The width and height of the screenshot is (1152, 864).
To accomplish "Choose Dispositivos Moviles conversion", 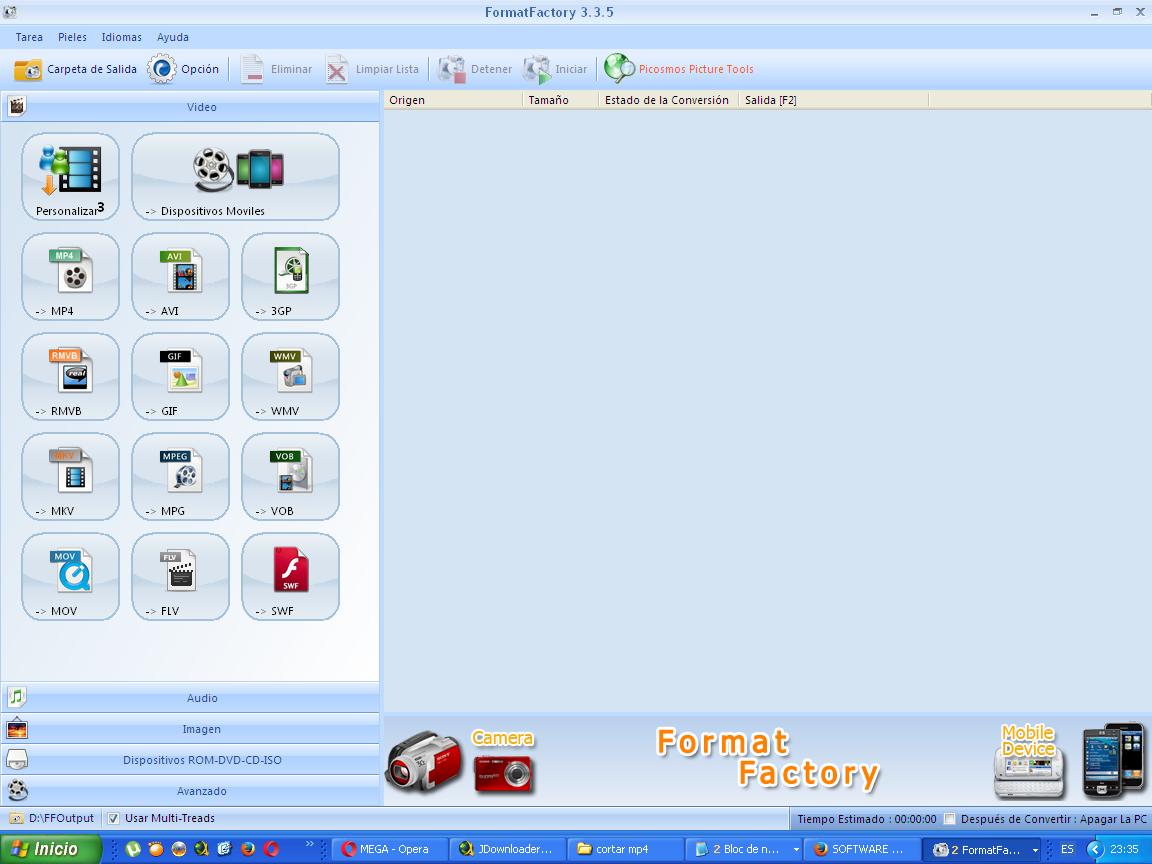I will [235, 176].
